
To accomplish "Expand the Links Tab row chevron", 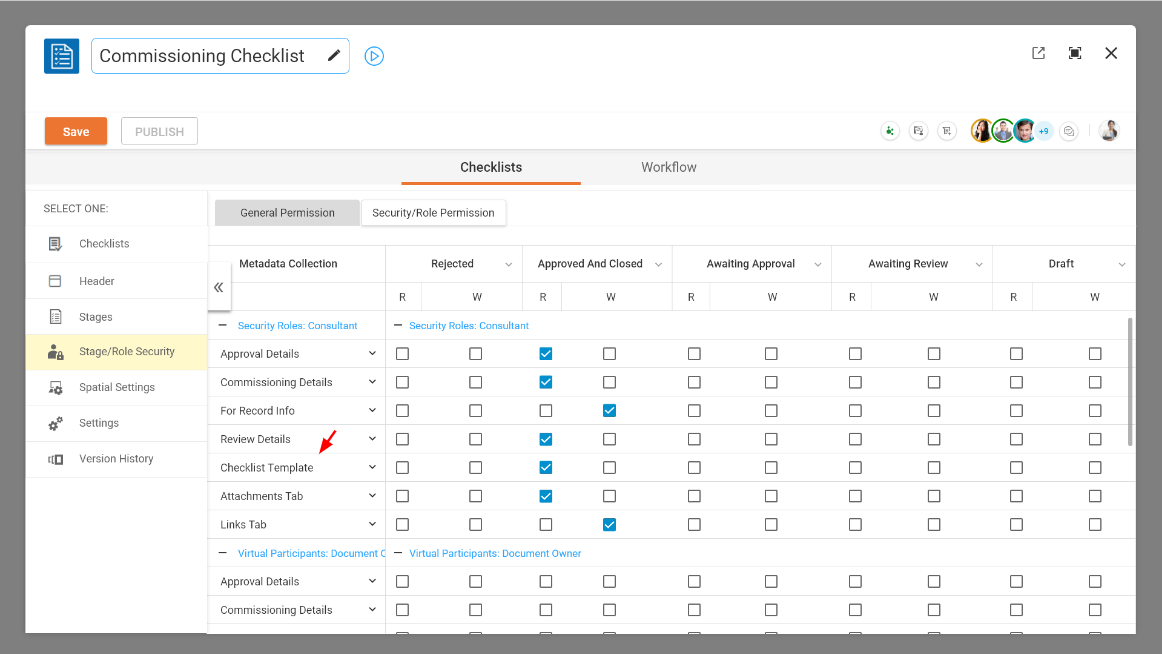I will [372, 524].
